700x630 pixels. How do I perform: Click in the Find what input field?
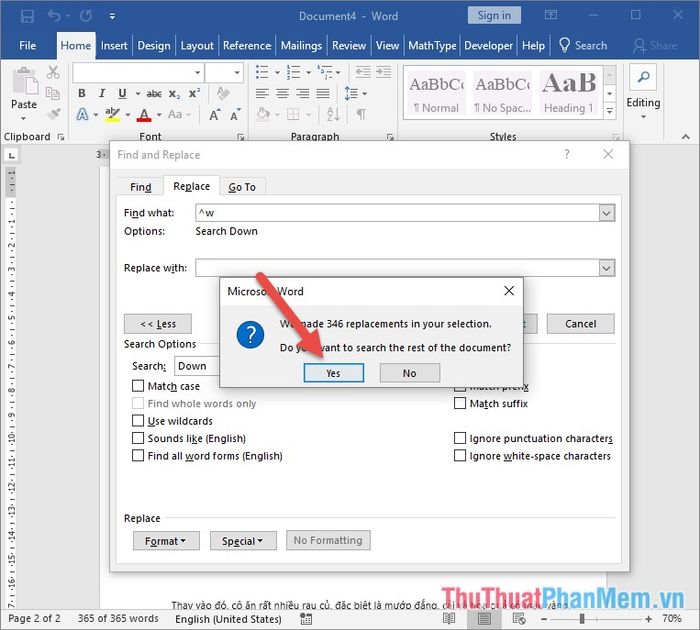pos(397,213)
